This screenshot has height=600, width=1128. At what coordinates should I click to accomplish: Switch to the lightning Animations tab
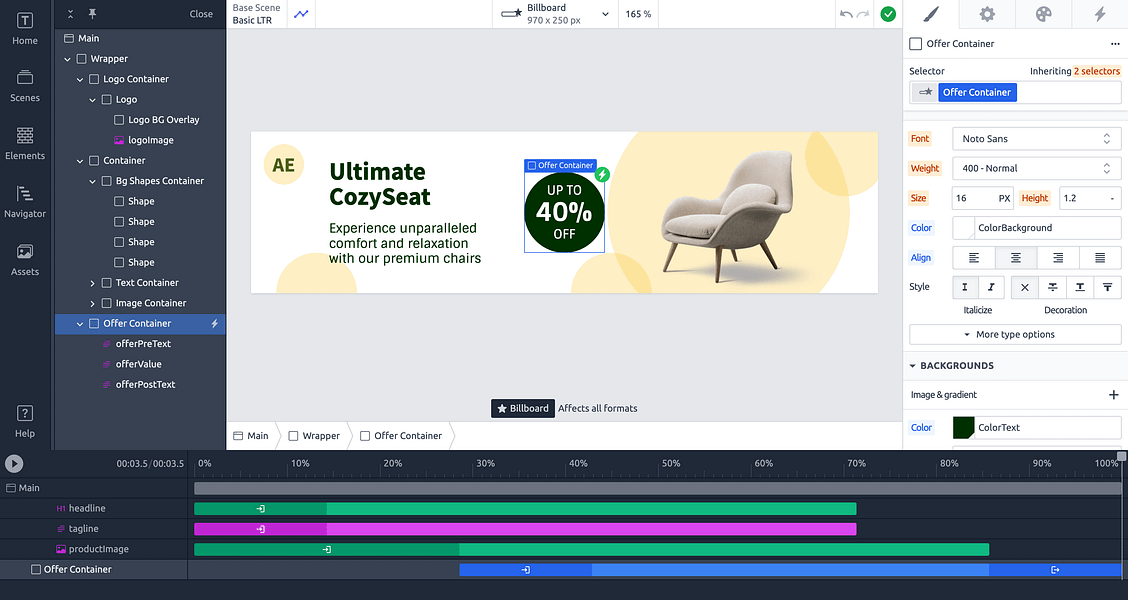point(1100,14)
